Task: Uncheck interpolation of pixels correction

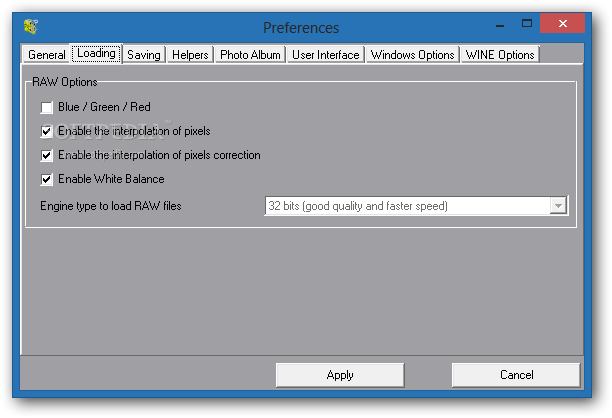Action: 46,155
